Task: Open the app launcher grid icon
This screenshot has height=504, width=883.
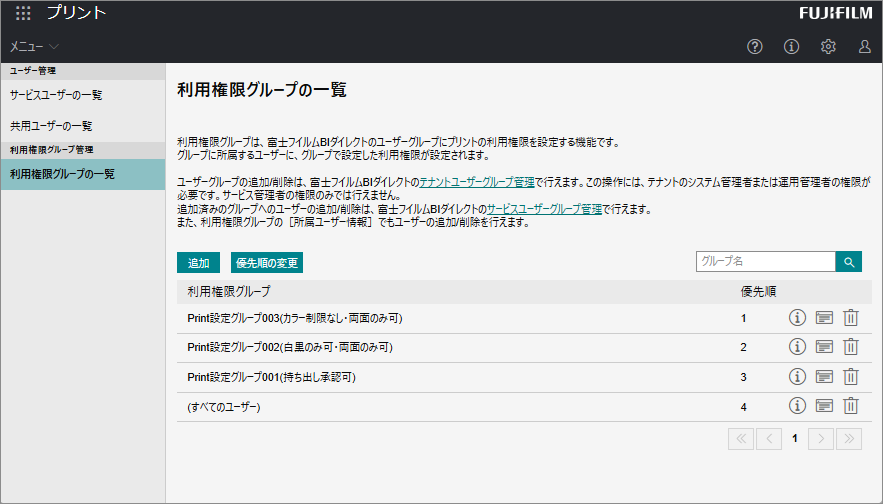Action: (23, 14)
